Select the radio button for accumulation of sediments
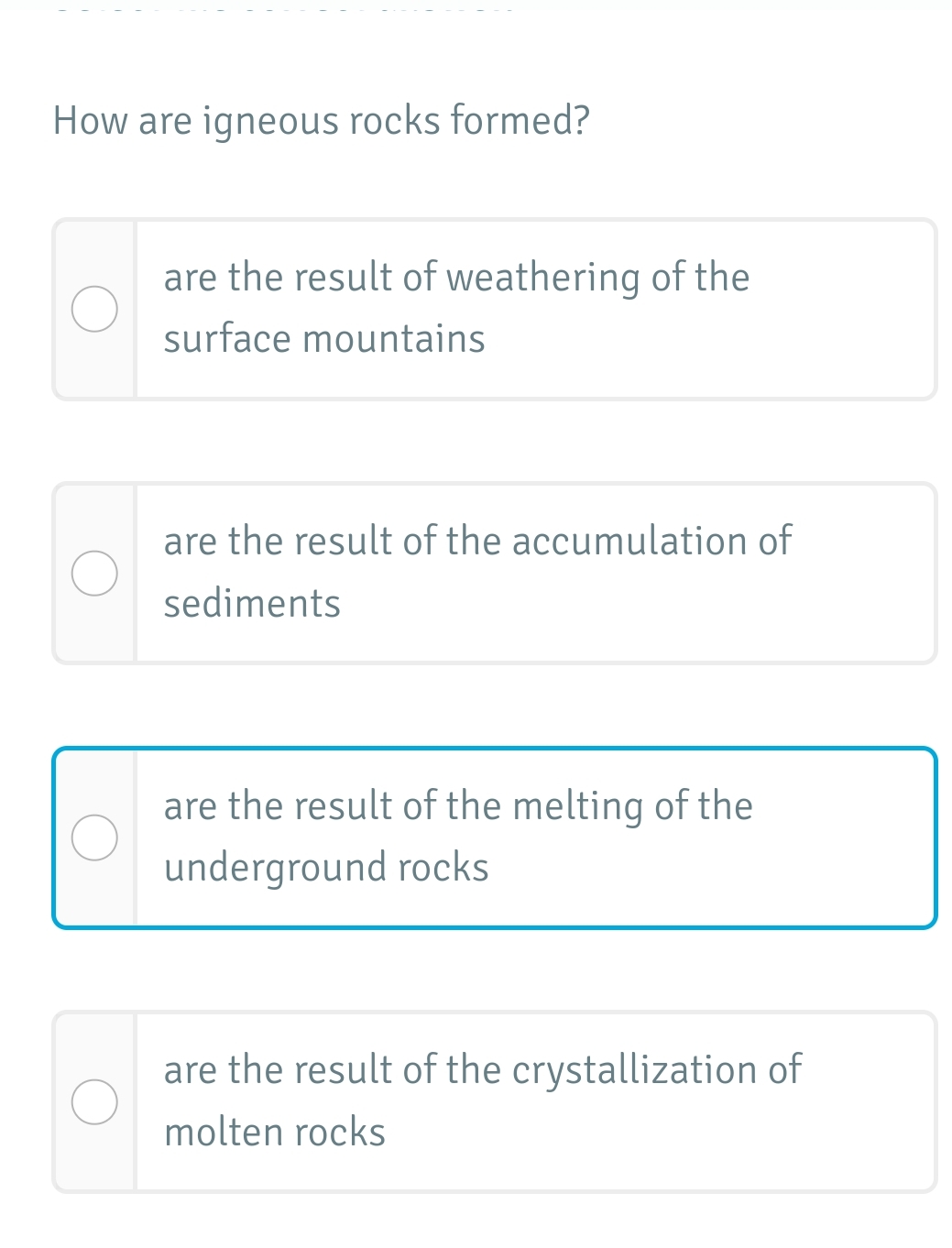Screen dimensions: 952x1248 pyautogui.click(x=94, y=572)
